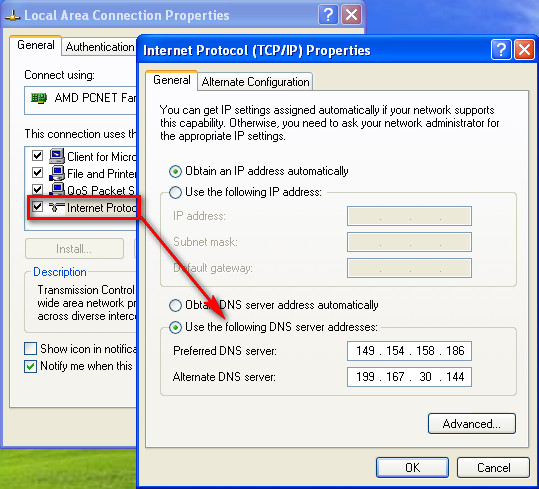Select Obtain an IP address automatically

click(175, 171)
